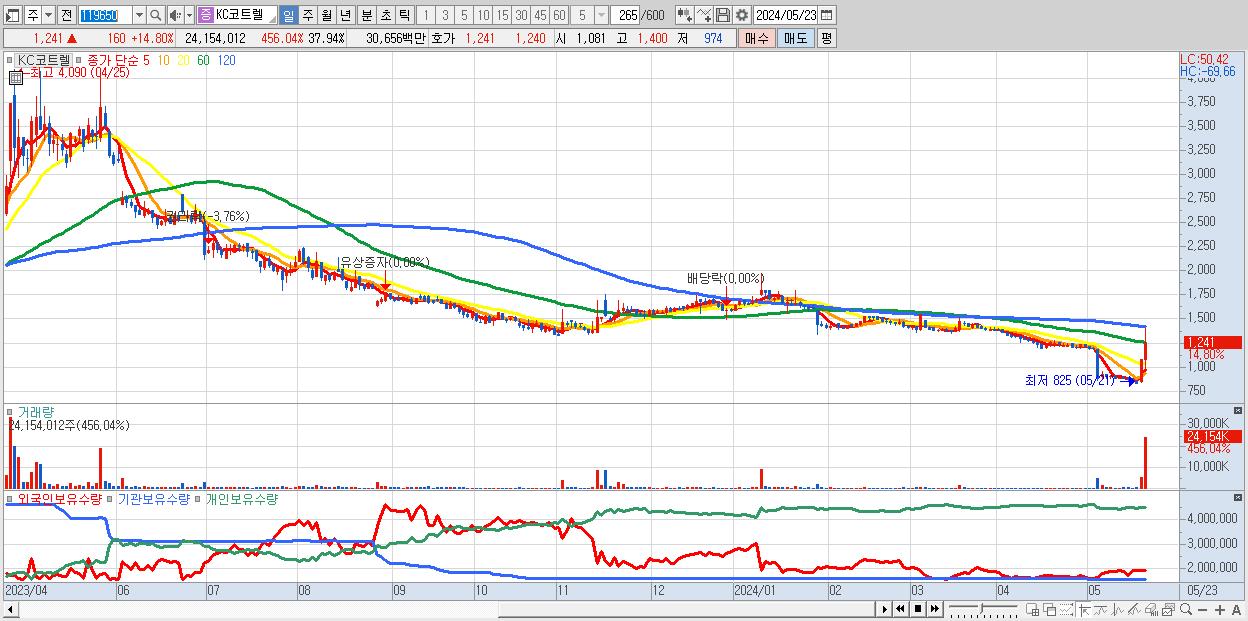This screenshot has height=621, width=1248.
Task: Click the rewind button in bottom controls
Action: pyautogui.click(x=901, y=609)
